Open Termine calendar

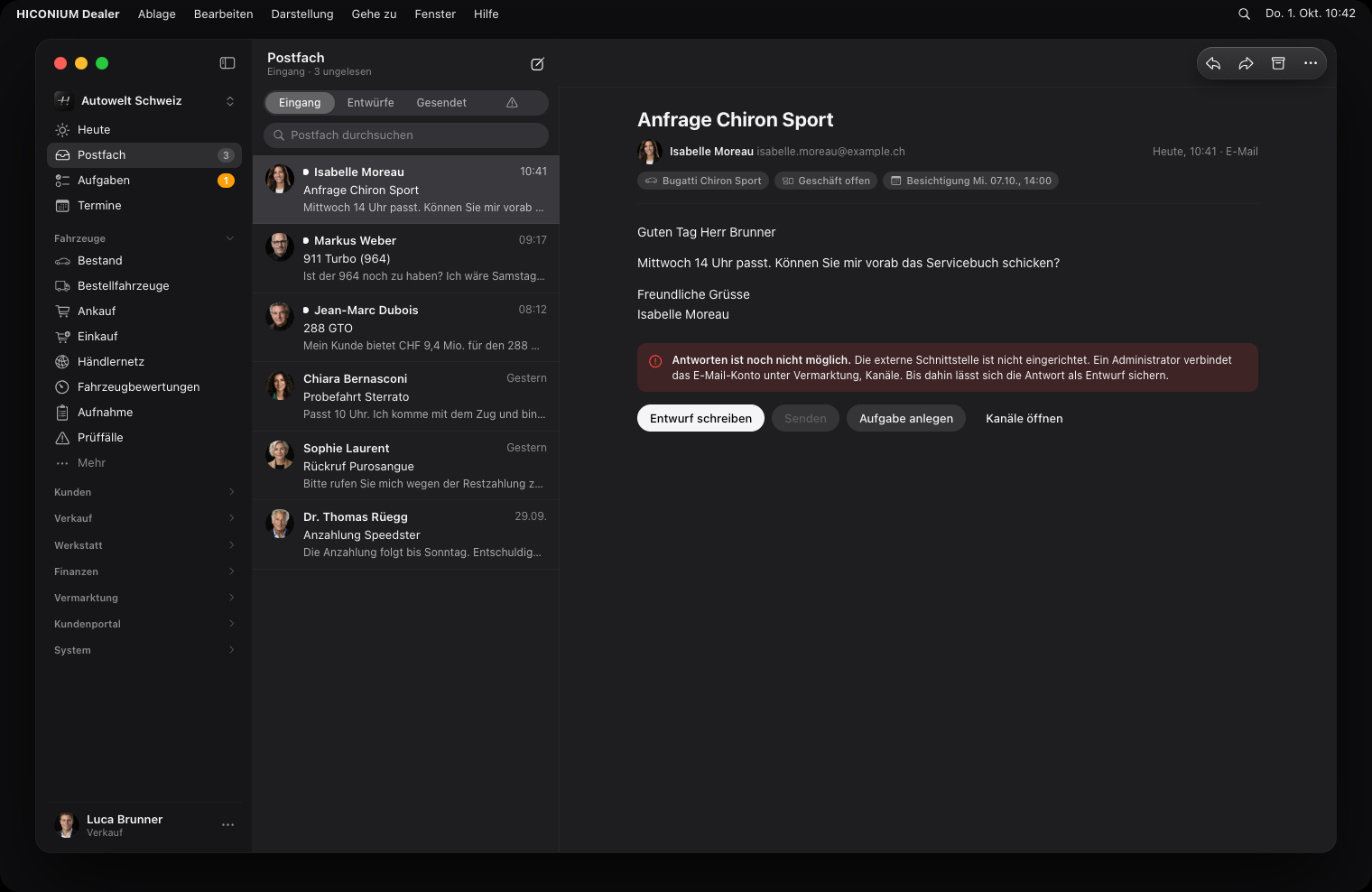pyautogui.click(x=144, y=206)
